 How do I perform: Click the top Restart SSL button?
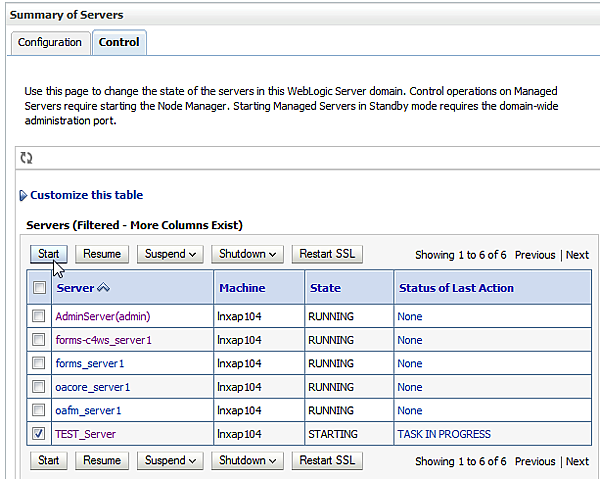pos(328,254)
